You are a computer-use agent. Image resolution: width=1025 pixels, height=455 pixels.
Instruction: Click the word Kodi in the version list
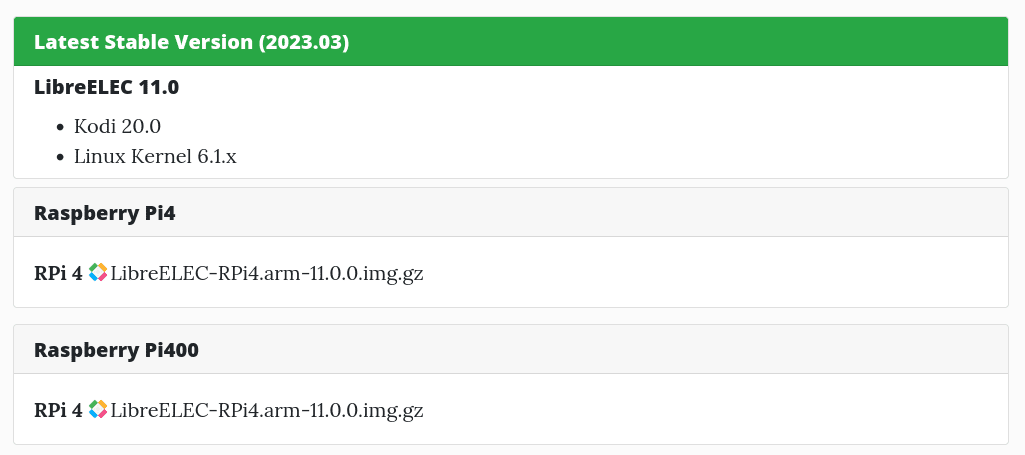click(x=94, y=127)
